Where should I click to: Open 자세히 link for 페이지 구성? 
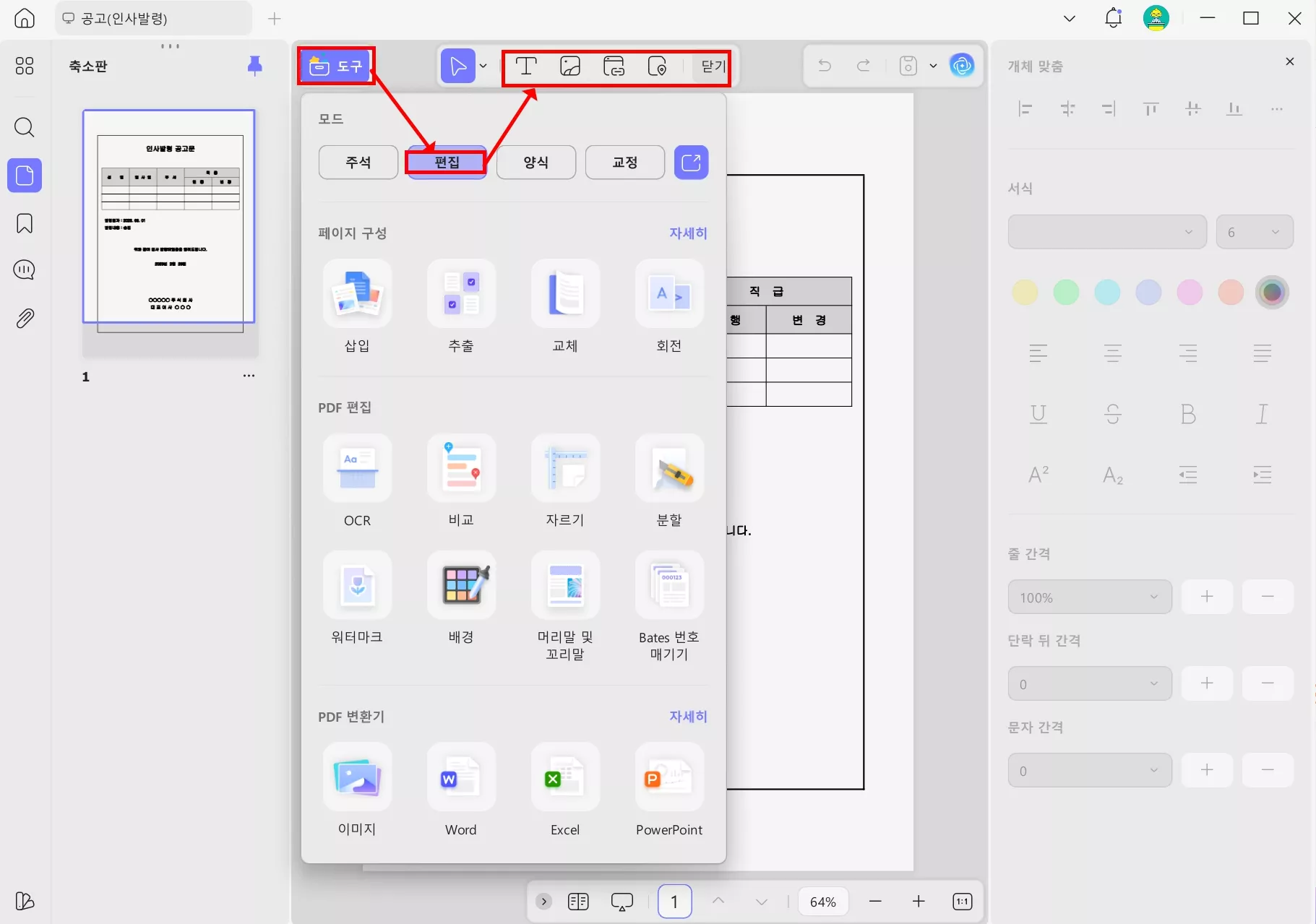click(x=688, y=233)
